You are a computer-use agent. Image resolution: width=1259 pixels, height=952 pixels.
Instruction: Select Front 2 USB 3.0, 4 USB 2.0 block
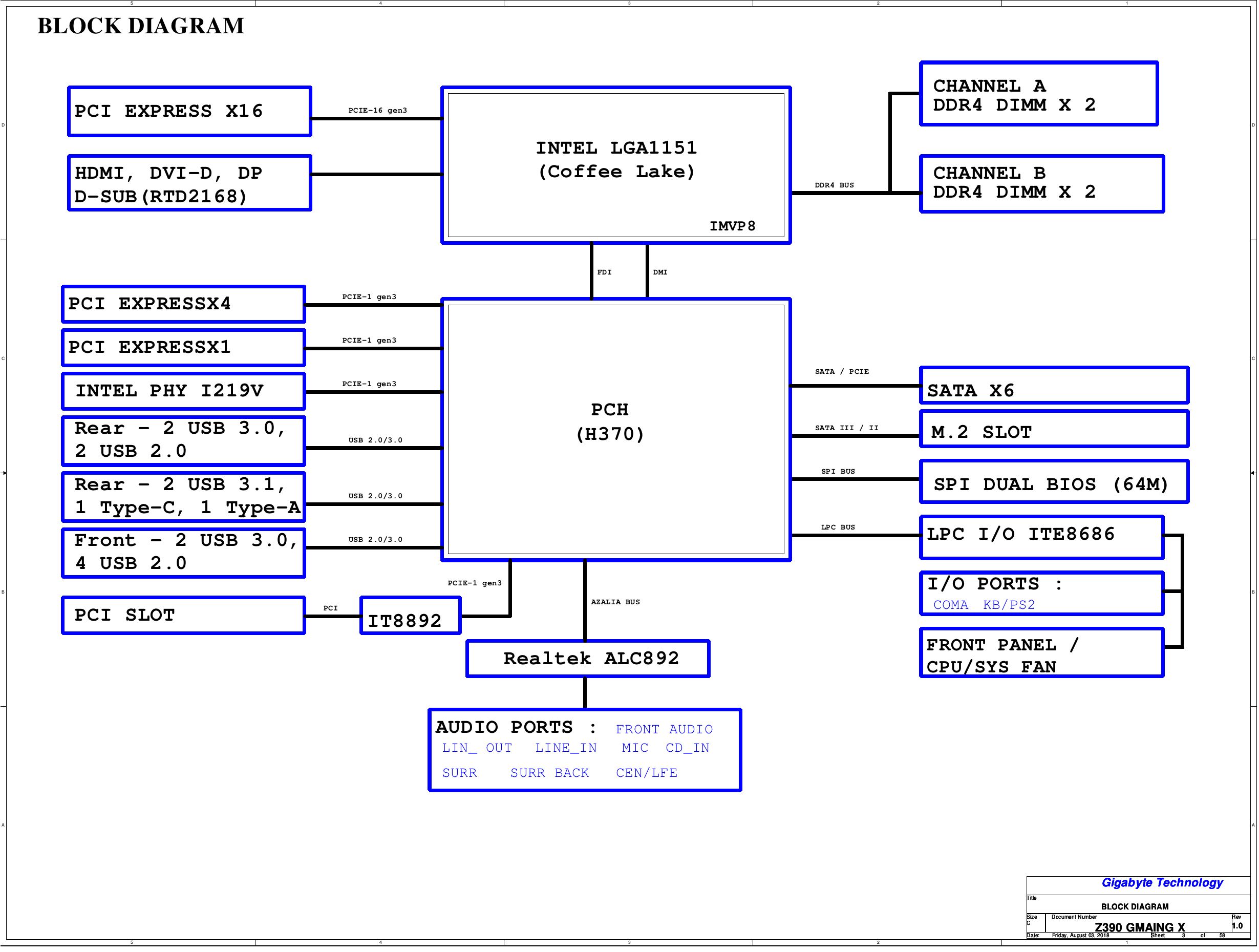[184, 553]
